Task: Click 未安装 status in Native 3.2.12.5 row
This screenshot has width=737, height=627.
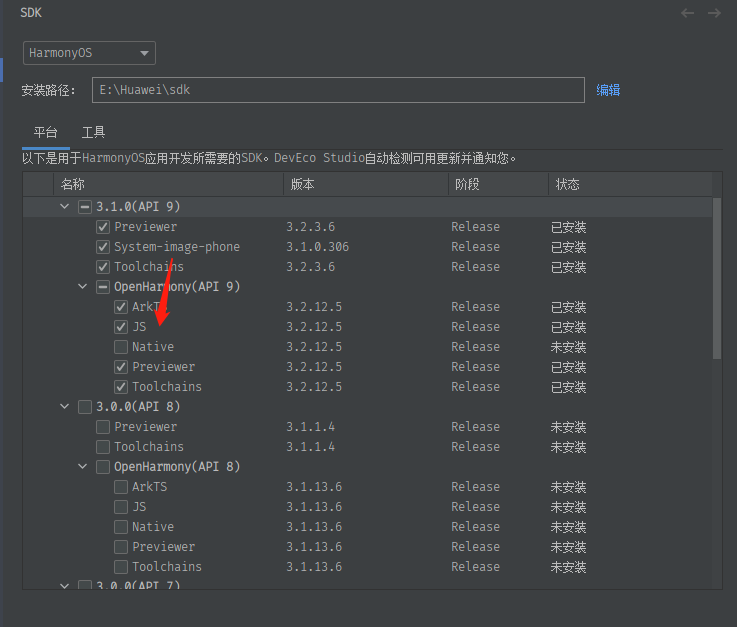Action: (568, 347)
